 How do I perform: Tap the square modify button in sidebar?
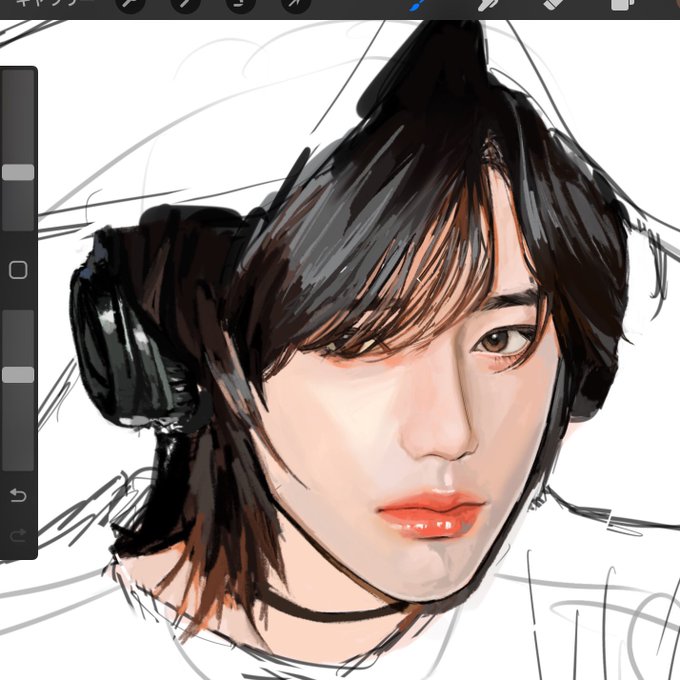[x=18, y=270]
